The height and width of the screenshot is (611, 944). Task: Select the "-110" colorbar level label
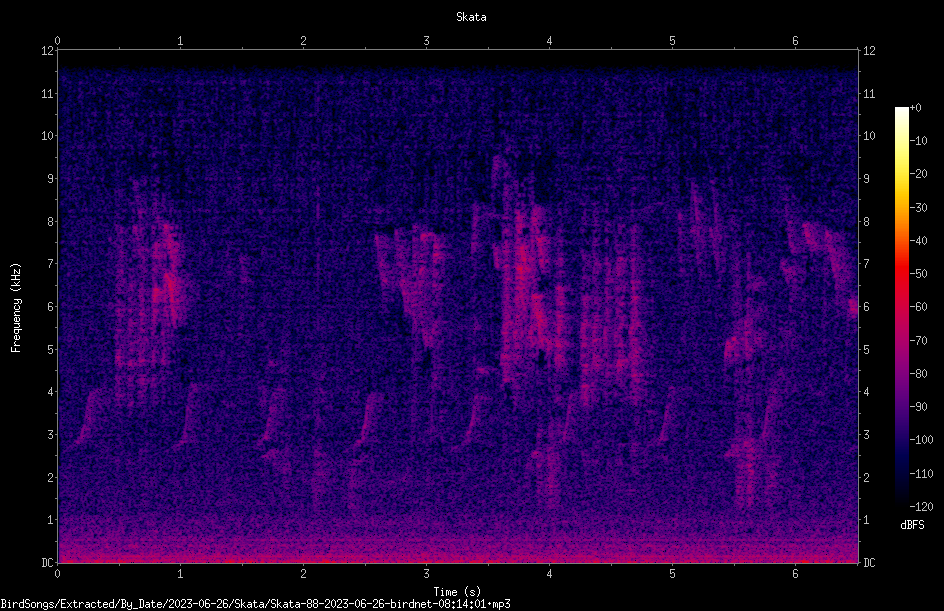point(921,474)
